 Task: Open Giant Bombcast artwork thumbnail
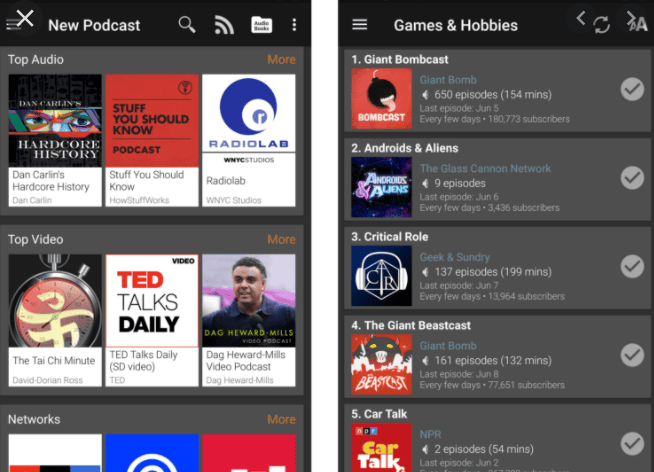click(x=381, y=98)
